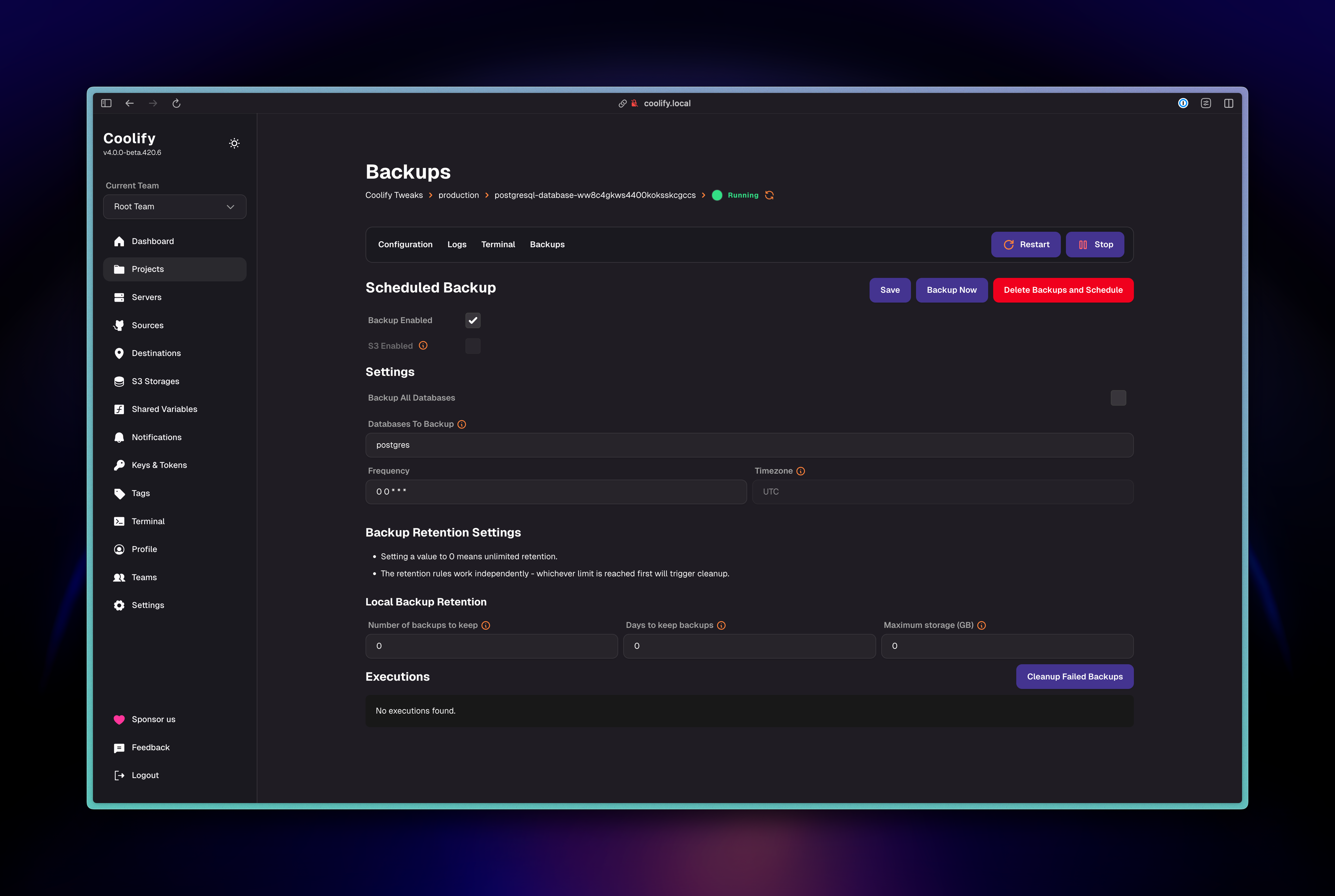Screen dimensions: 1335x896
Task: Click the Notifications bell icon
Action: click(119, 437)
